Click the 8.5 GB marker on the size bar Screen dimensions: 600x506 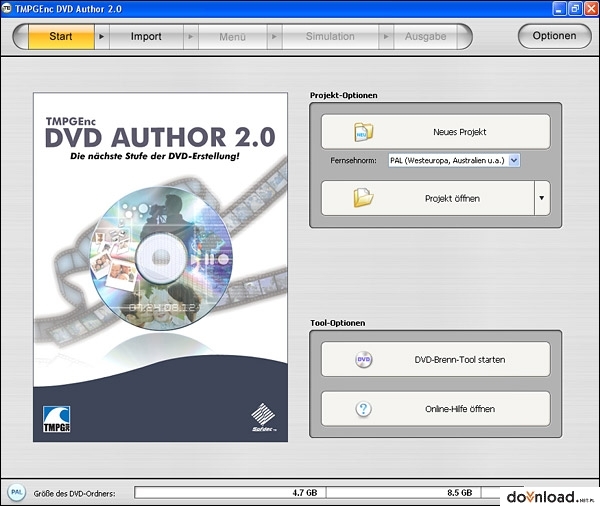(x=459, y=493)
